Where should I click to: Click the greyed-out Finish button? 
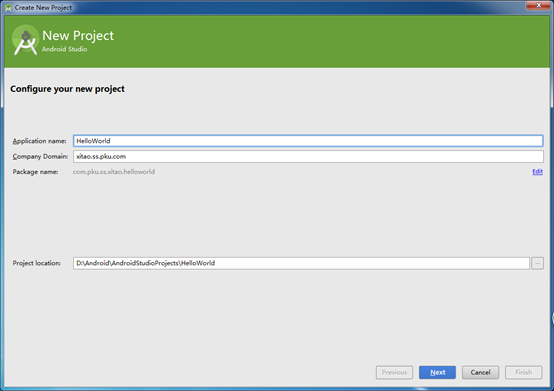[x=524, y=372]
